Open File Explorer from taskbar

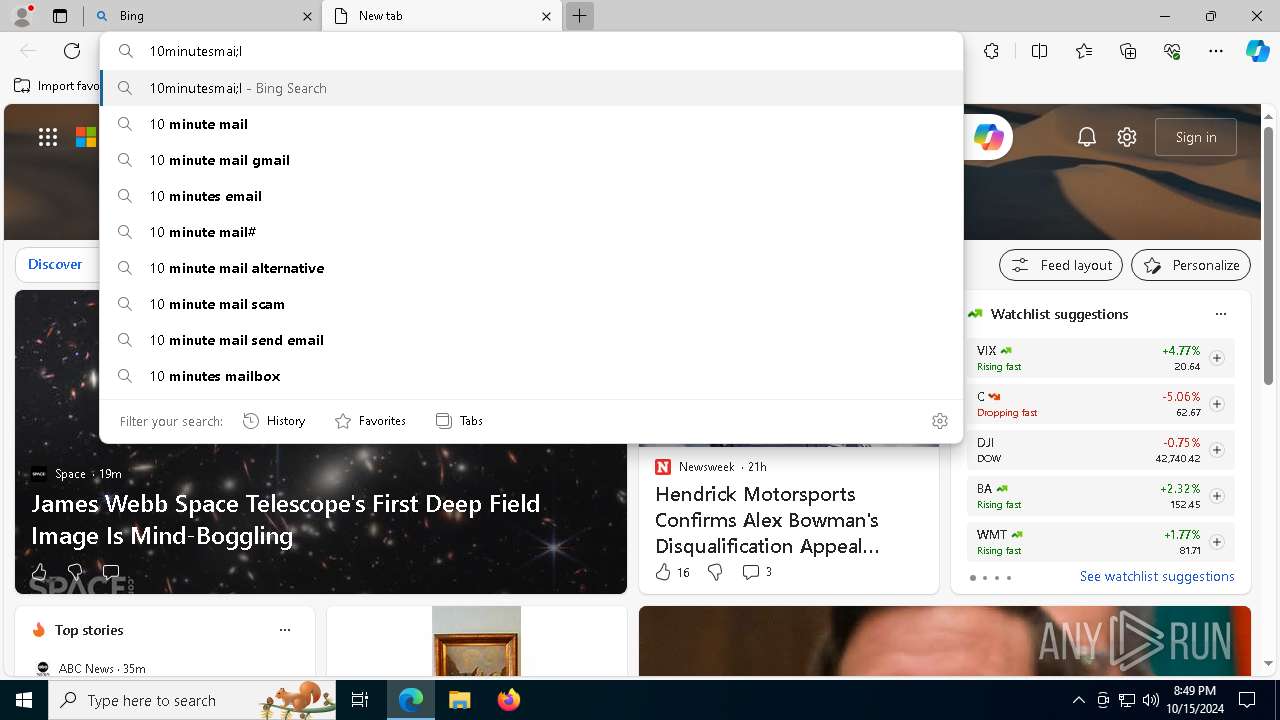(459, 700)
